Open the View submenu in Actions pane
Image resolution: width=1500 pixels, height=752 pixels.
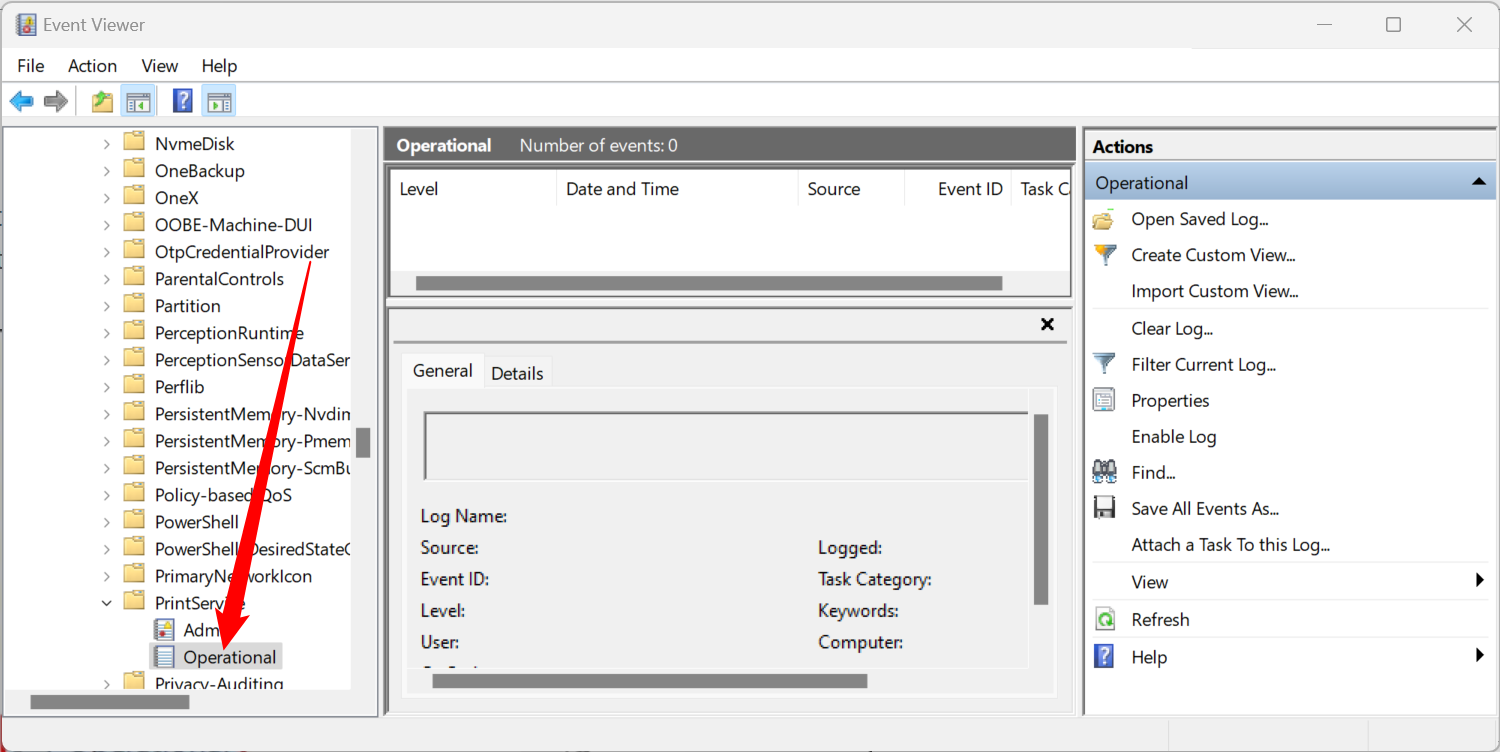[1150, 582]
